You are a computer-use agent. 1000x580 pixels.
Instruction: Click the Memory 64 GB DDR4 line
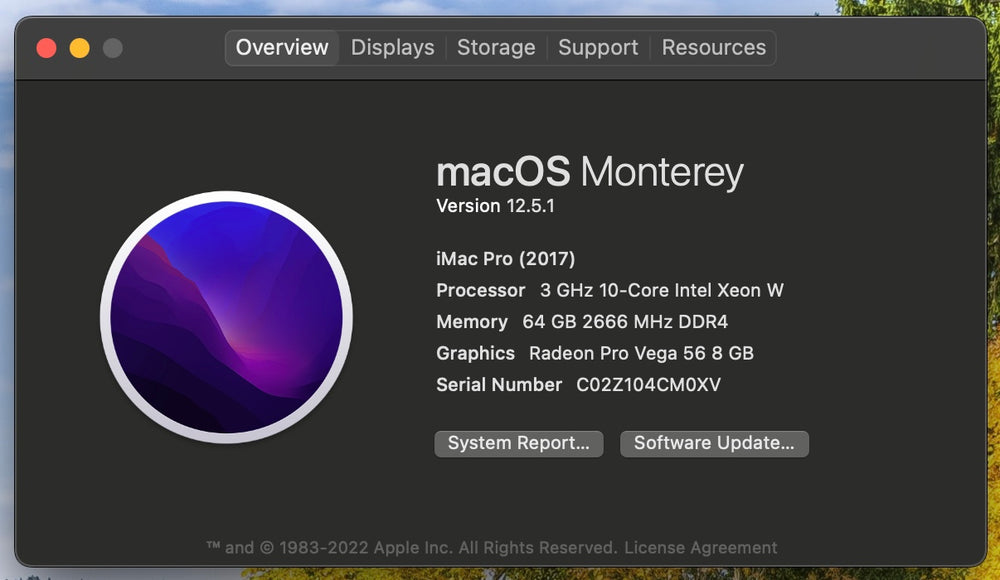tap(582, 322)
